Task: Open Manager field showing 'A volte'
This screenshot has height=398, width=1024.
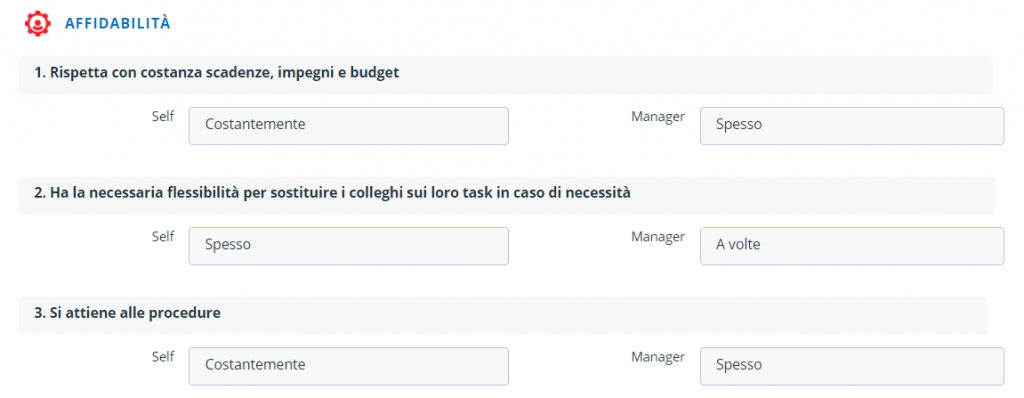Action: (852, 246)
